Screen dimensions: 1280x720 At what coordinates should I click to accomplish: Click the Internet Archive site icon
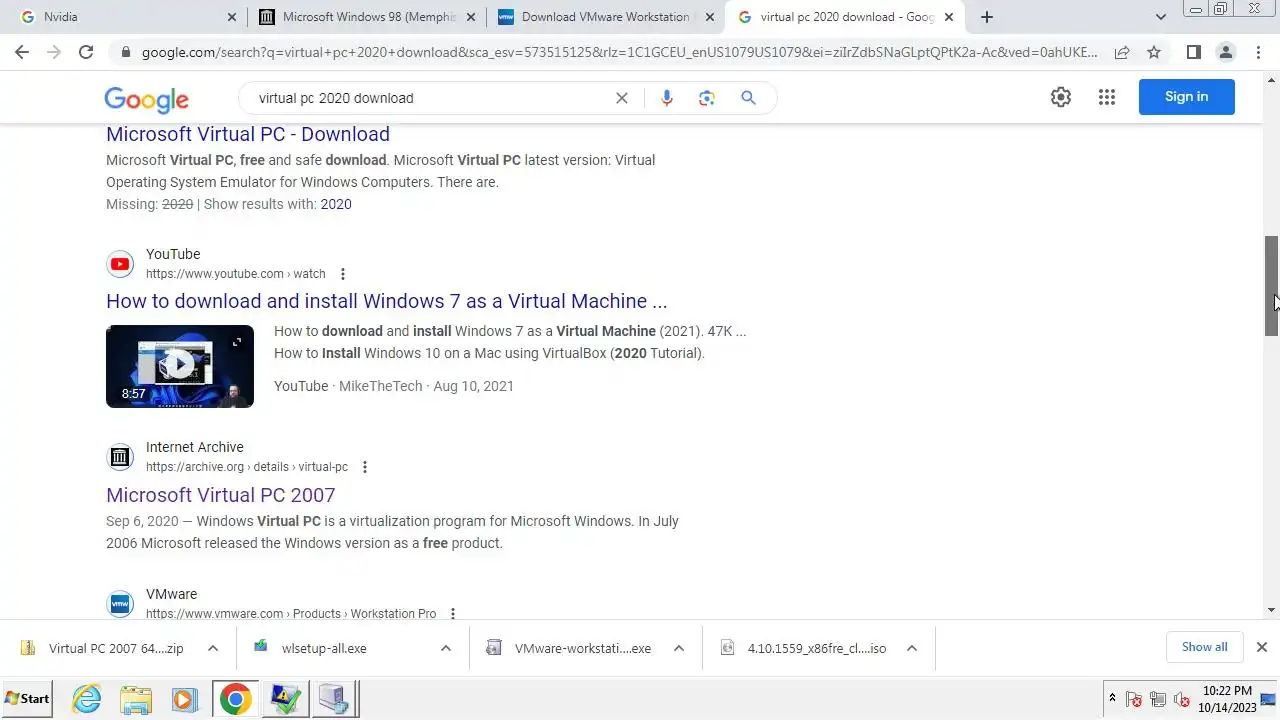pyautogui.click(x=120, y=457)
